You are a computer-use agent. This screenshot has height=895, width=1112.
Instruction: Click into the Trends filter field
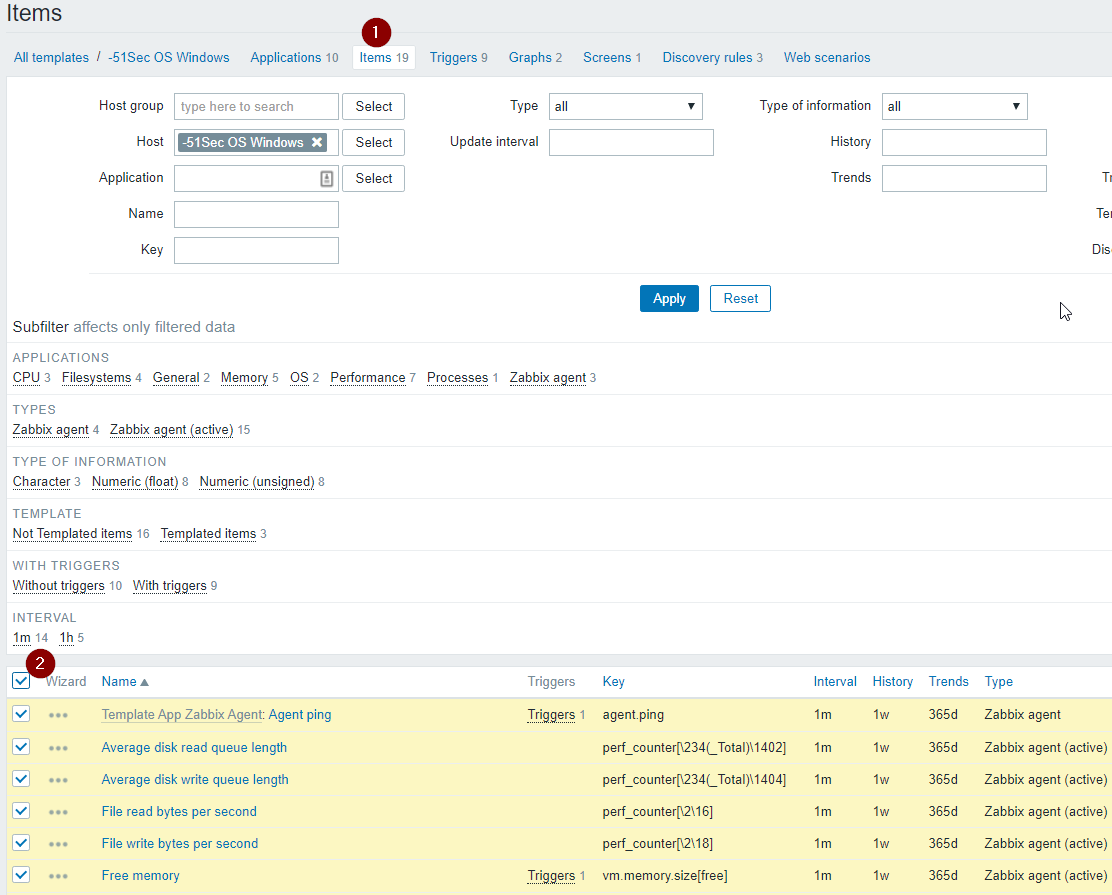(x=964, y=179)
